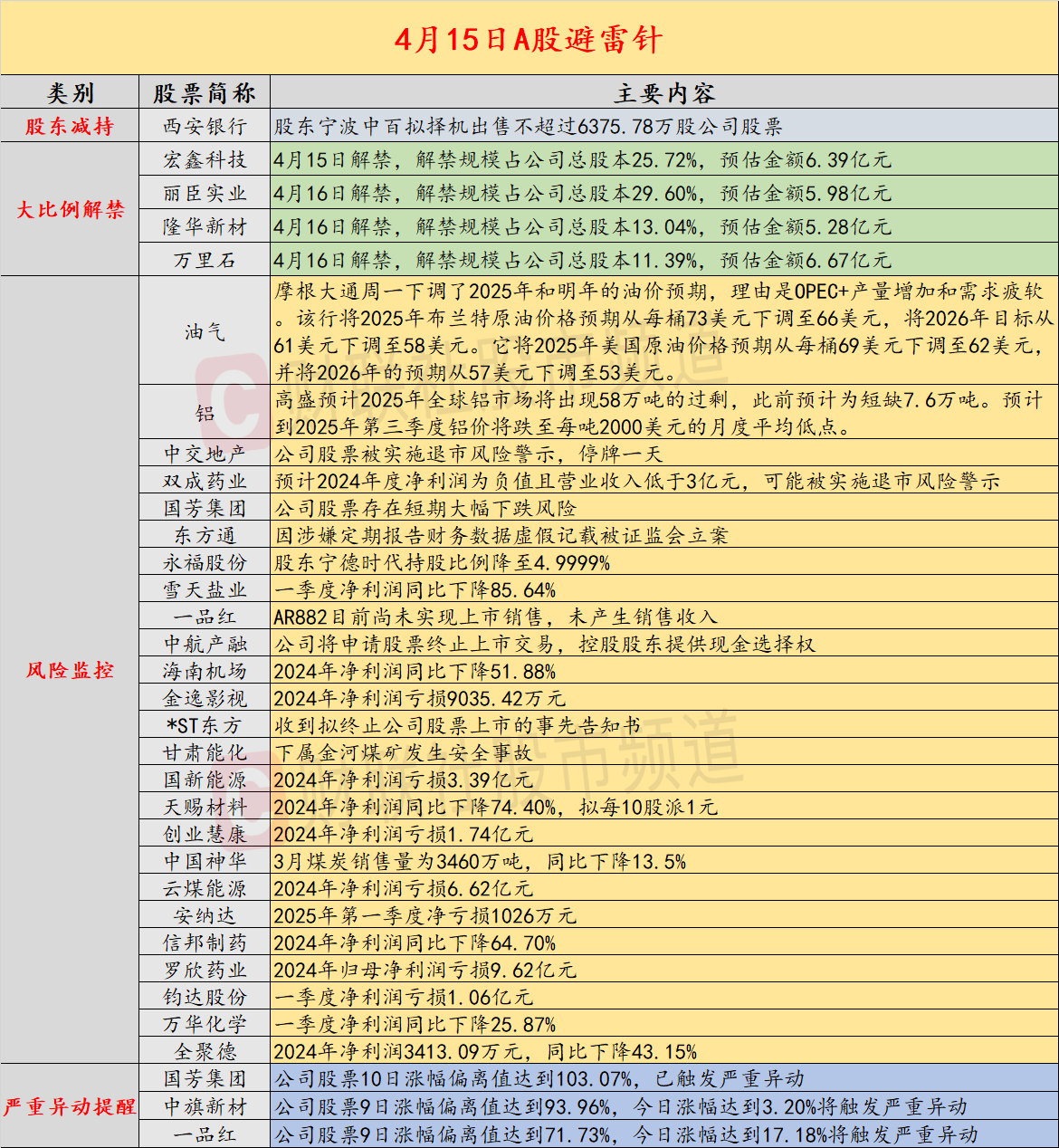Click 国芳集团 in the 短期大幅下跌风险 row

point(205,508)
